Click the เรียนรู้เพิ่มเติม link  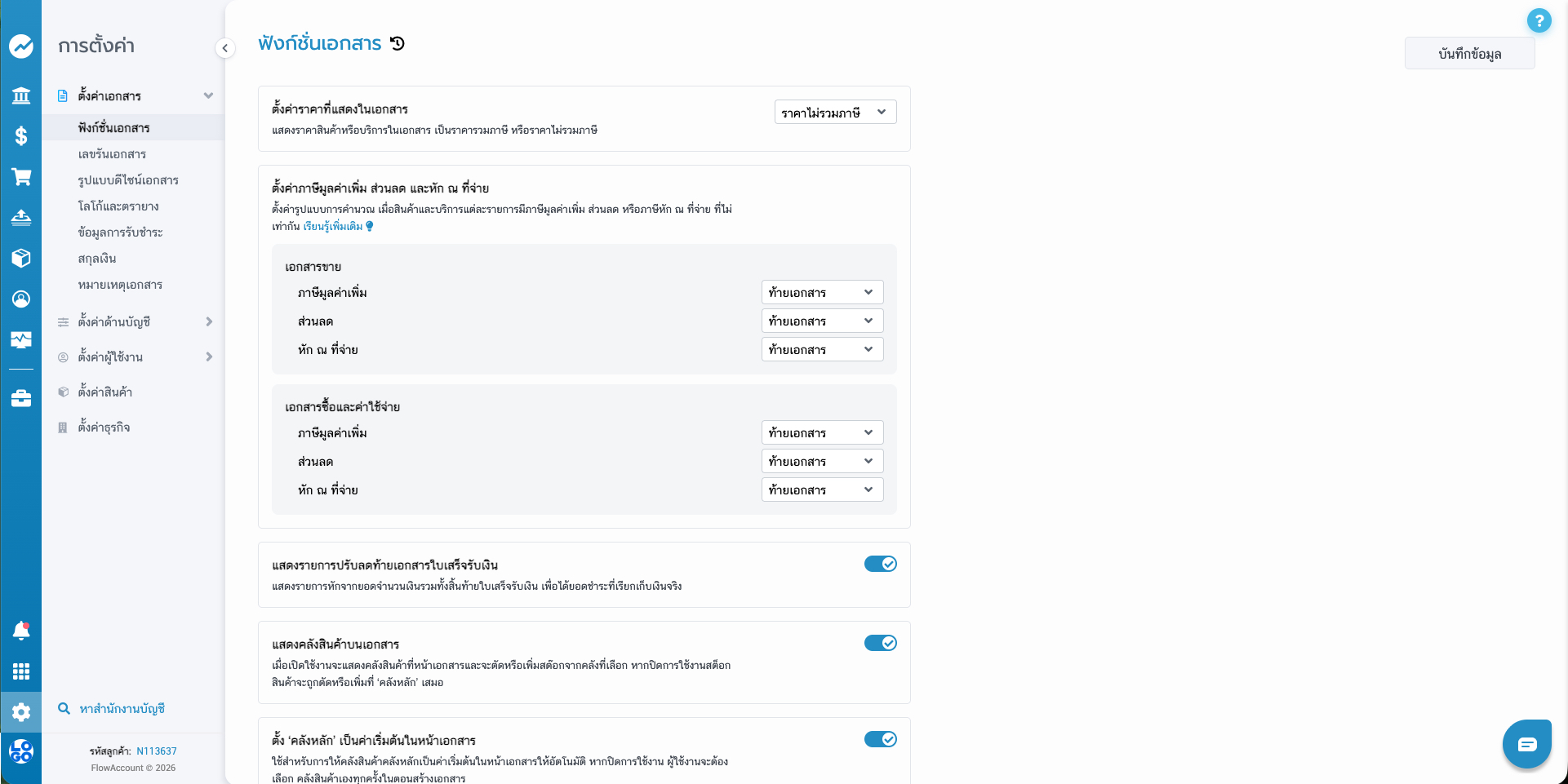(333, 227)
